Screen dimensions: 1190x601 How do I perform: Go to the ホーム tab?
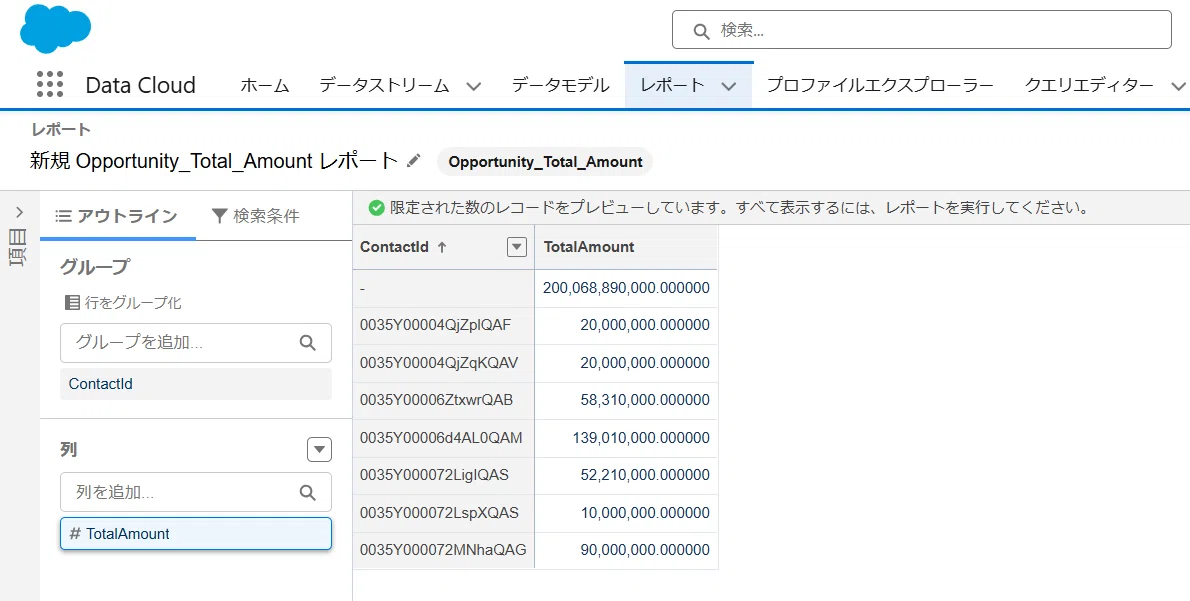pyautogui.click(x=265, y=85)
